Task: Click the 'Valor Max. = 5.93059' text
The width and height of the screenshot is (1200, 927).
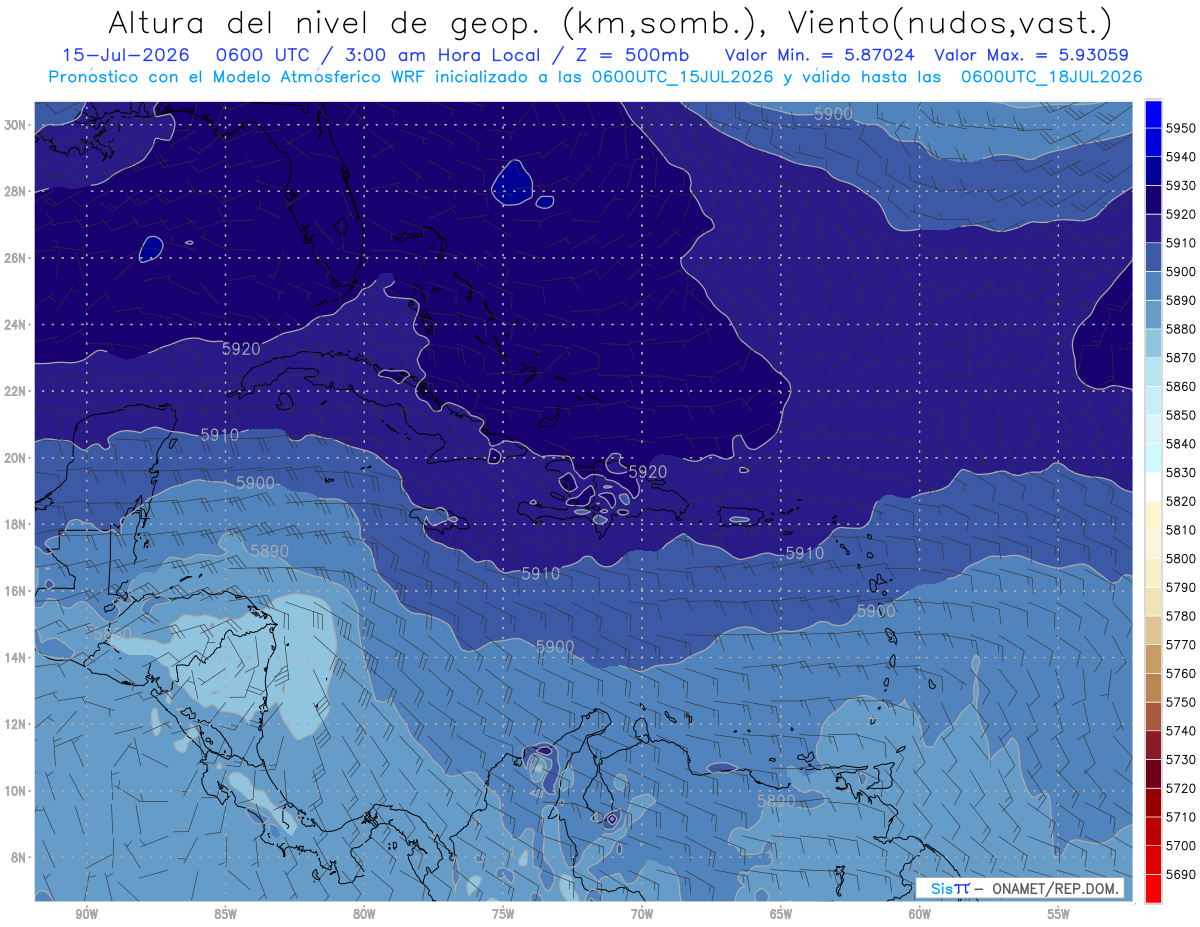Action: coord(1032,55)
